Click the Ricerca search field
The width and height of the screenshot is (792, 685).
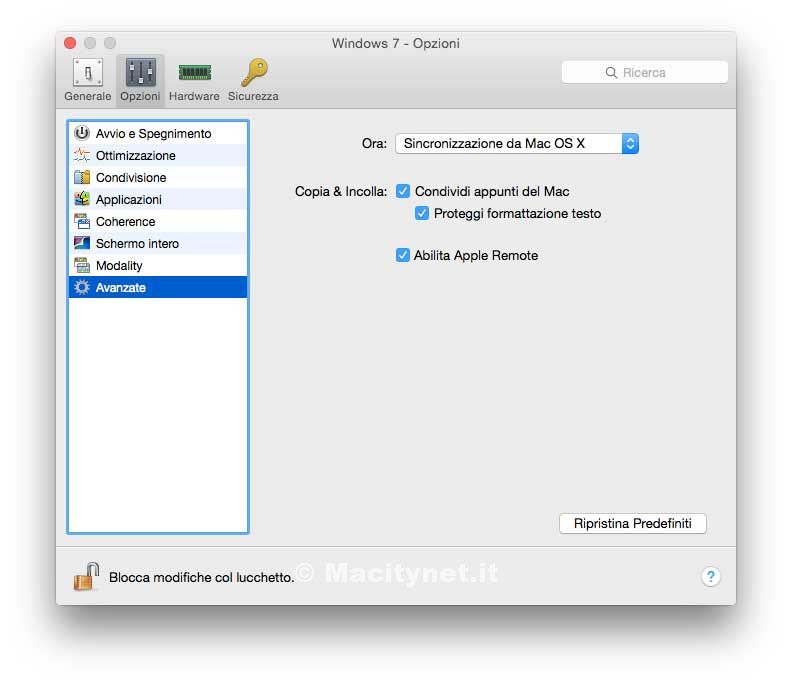tap(645, 73)
